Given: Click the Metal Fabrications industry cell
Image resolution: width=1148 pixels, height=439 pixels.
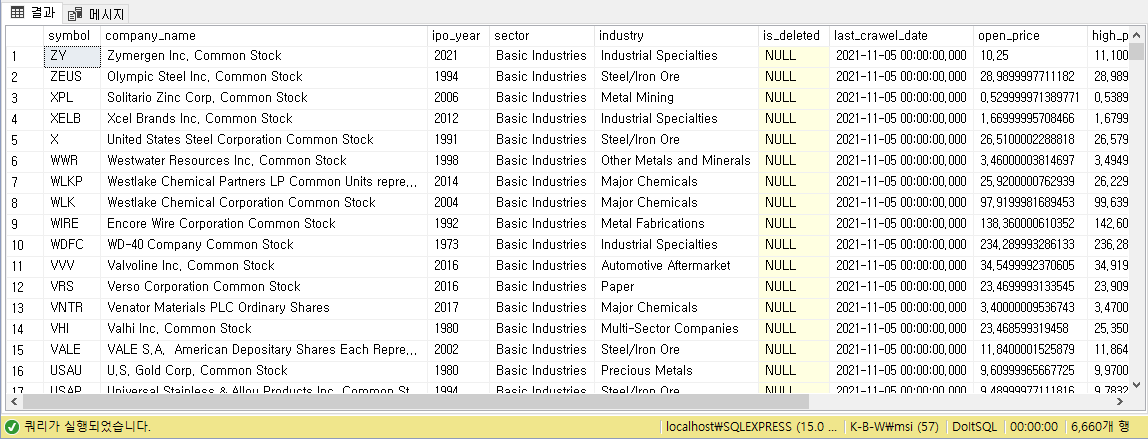Looking at the screenshot, I should [x=676, y=223].
